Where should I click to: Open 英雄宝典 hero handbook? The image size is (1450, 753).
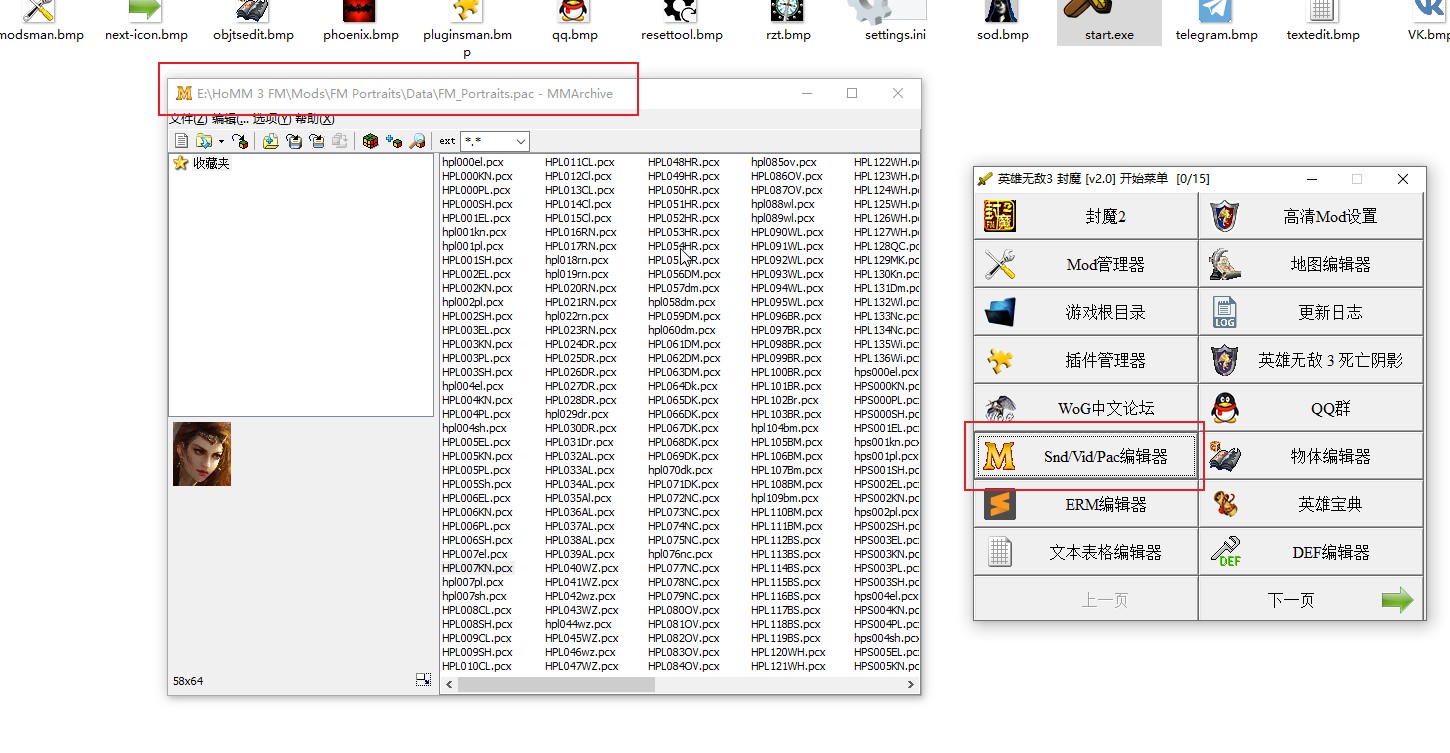click(x=1311, y=504)
